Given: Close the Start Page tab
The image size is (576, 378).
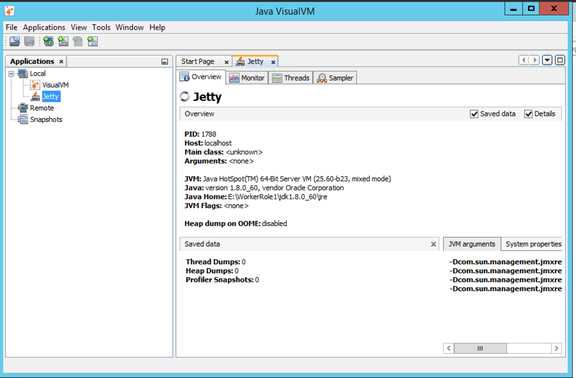Looking at the screenshot, I should [227, 62].
